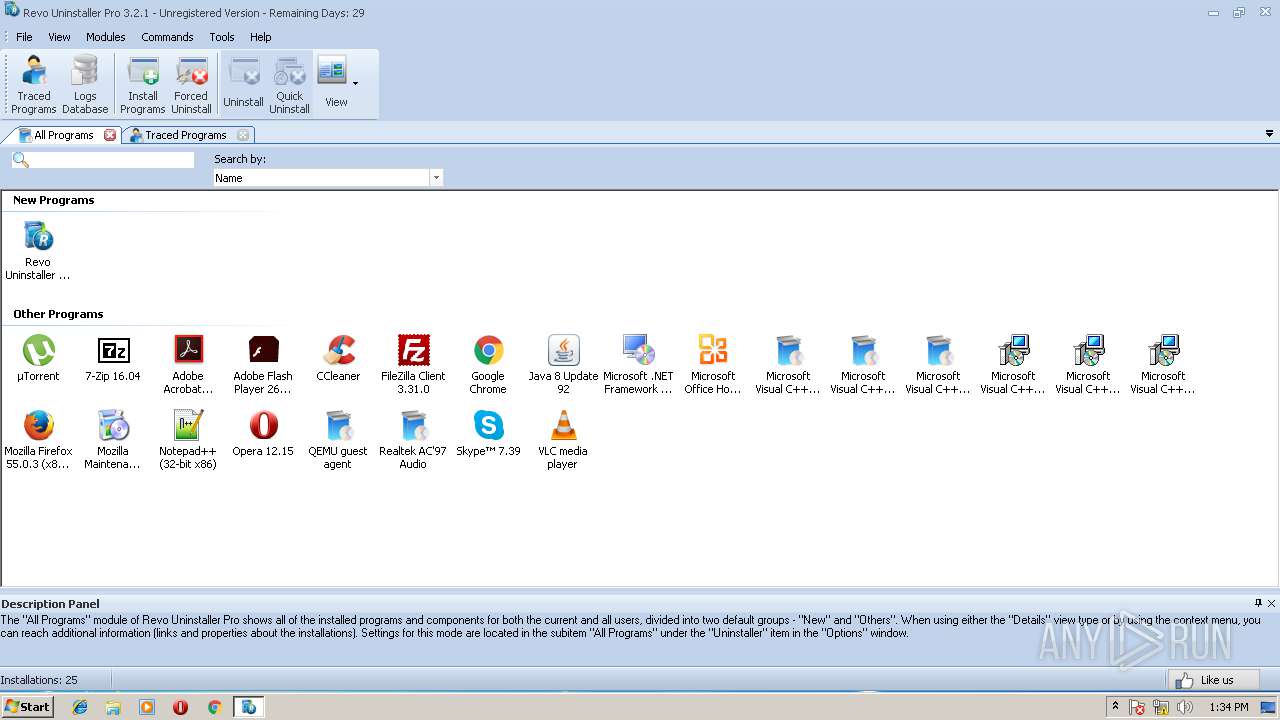Open the tab list dropdown arrow

(1270, 134)
